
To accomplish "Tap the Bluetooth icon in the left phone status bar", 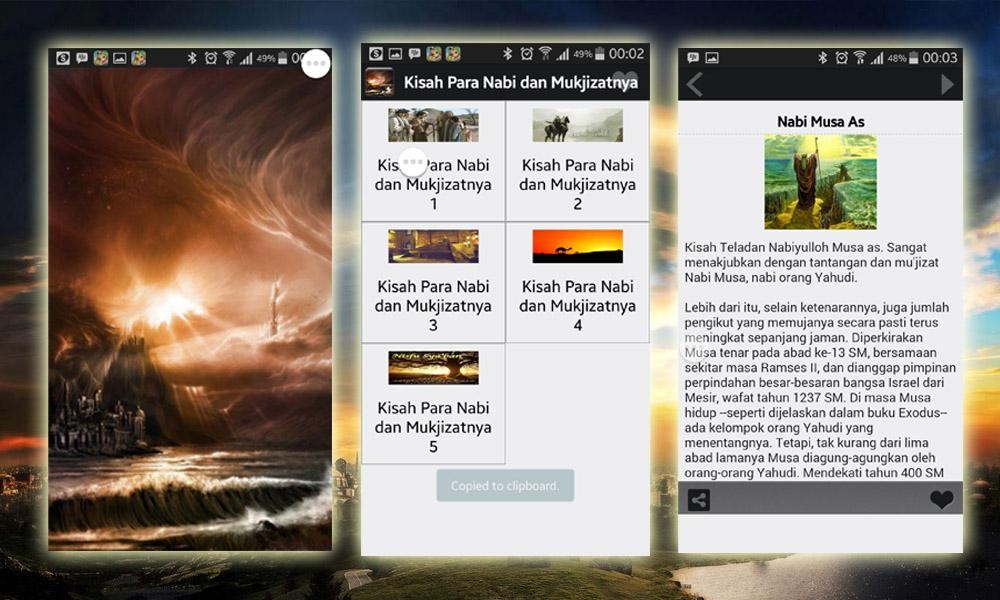I will [x=191, y=58].
